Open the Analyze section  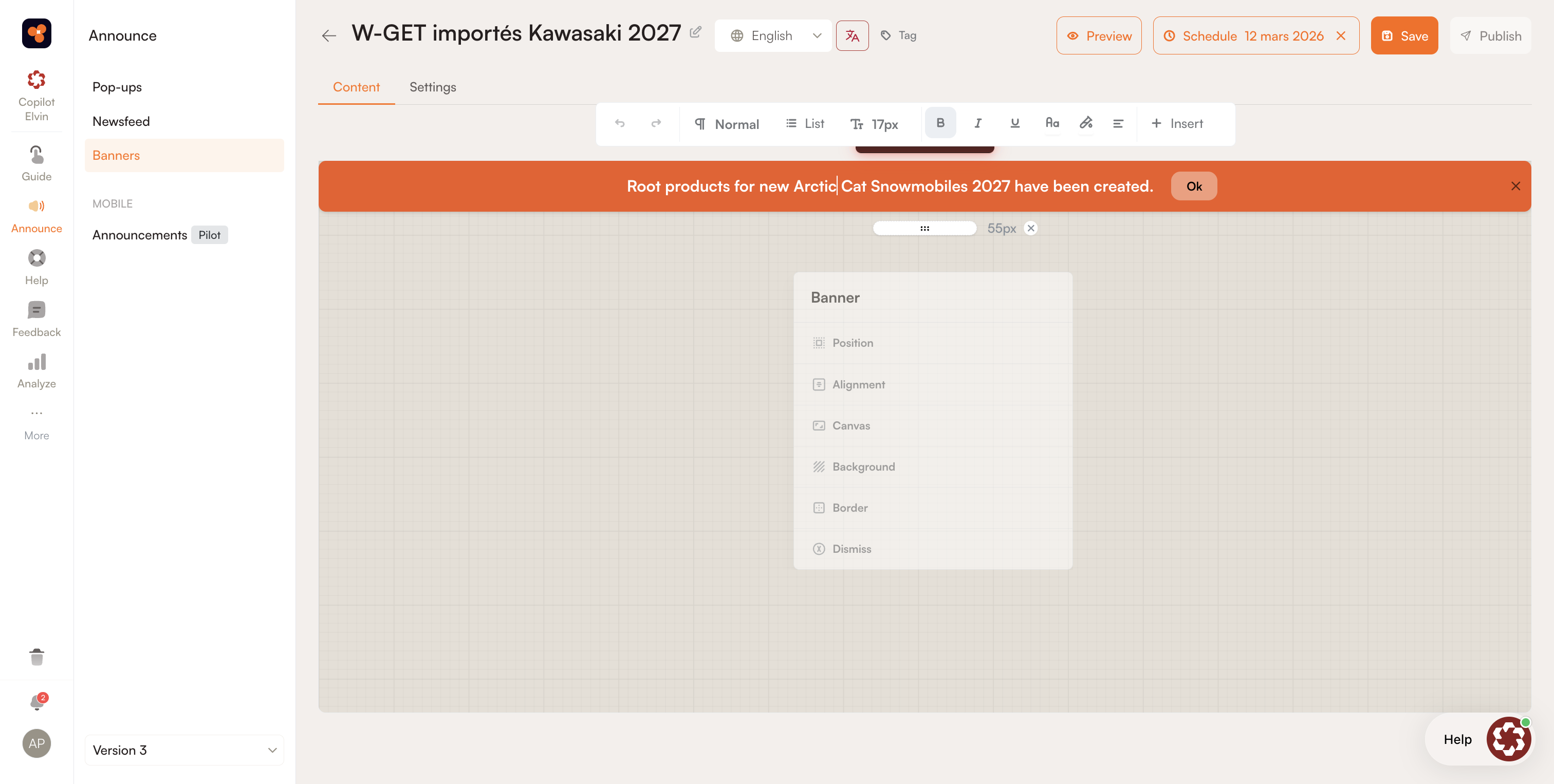(x=36, y=371)
